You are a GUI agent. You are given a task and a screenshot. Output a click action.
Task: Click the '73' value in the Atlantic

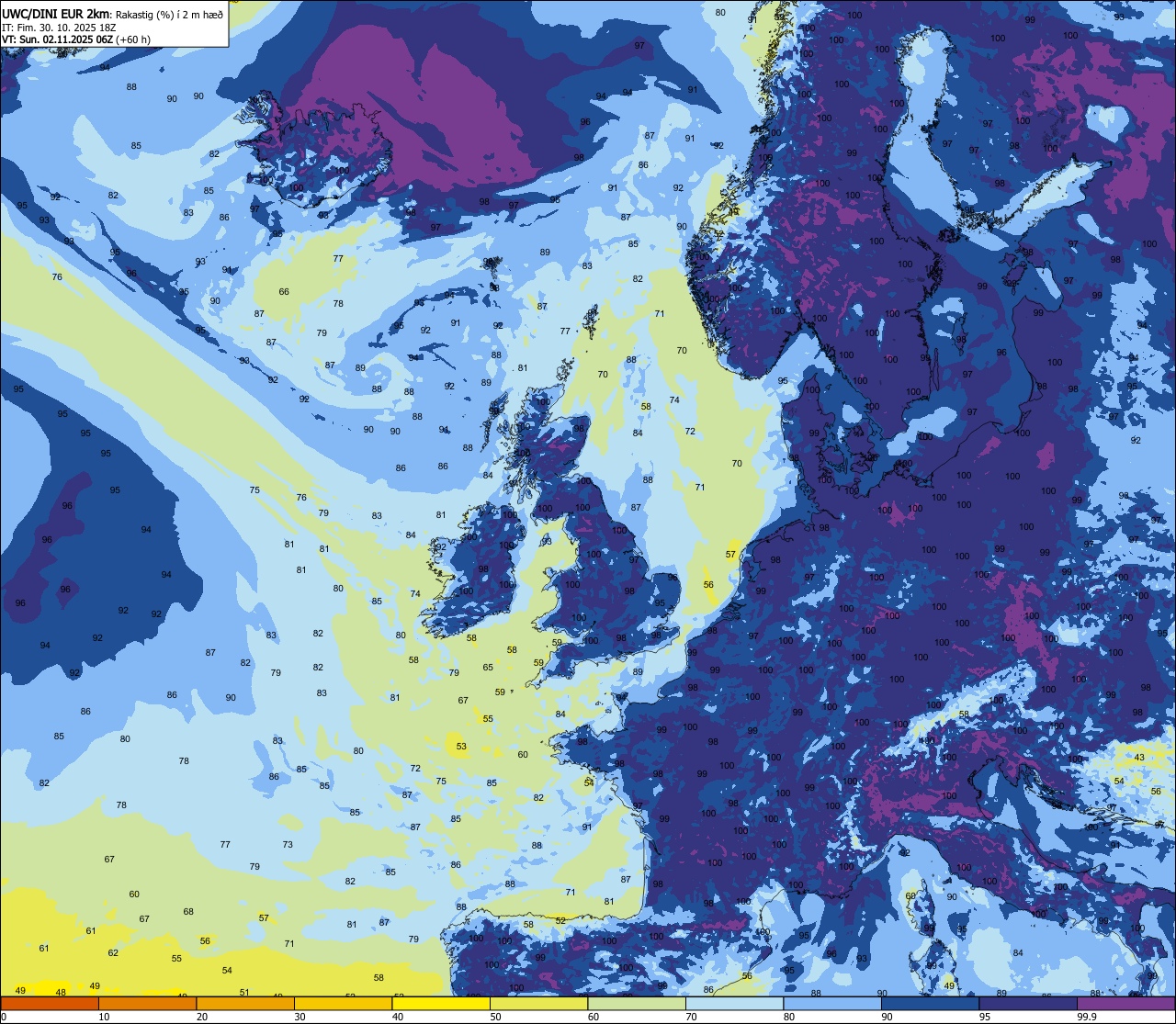tap(288, 845)
